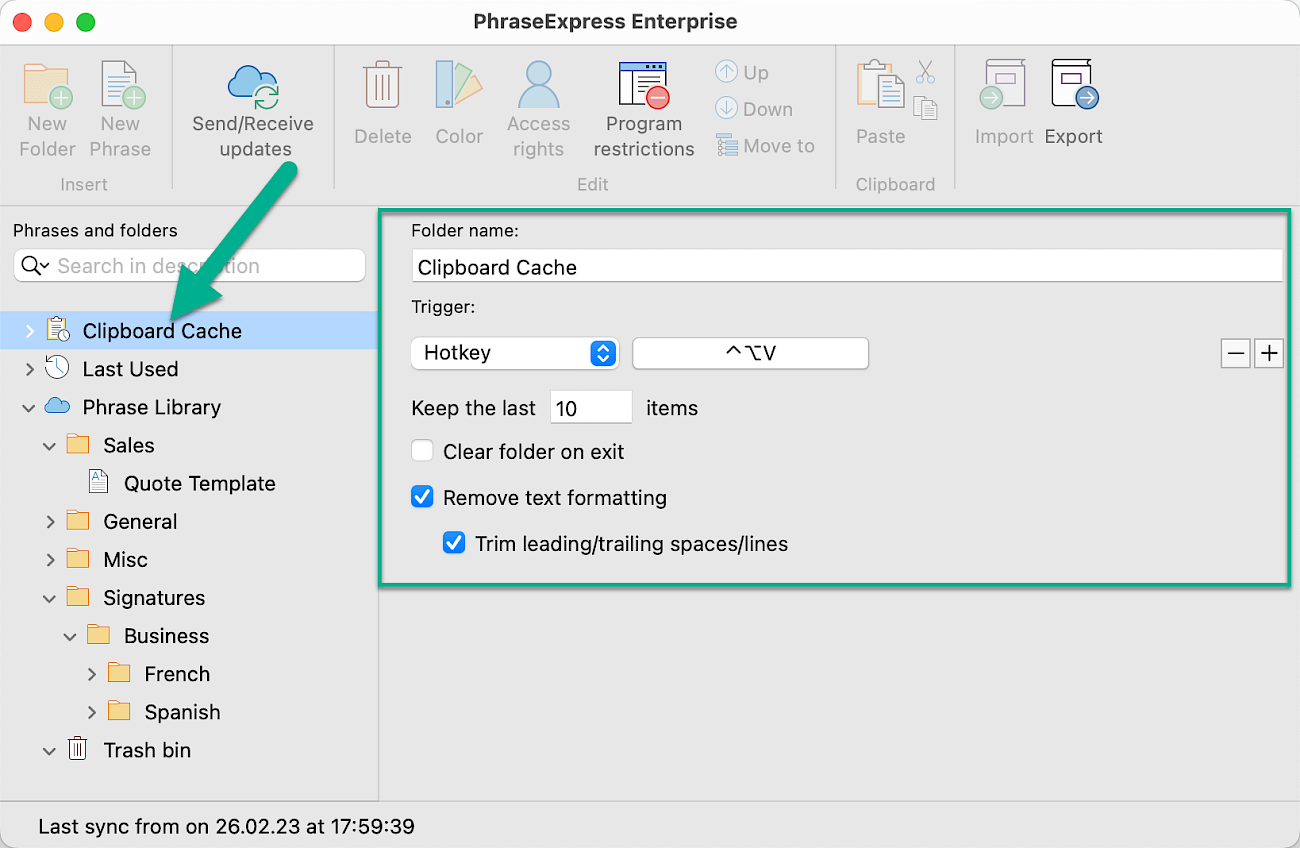
Task: Move item Up in toolbar
Action: tap(742, 72)
